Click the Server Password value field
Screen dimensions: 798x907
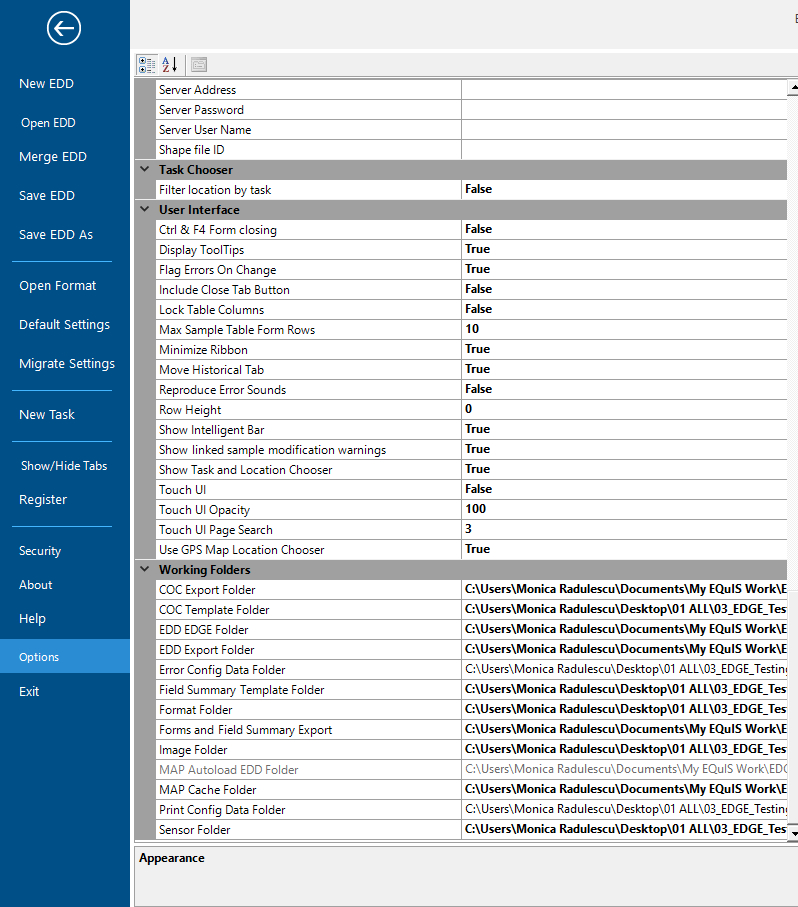(x=624, y=110)
